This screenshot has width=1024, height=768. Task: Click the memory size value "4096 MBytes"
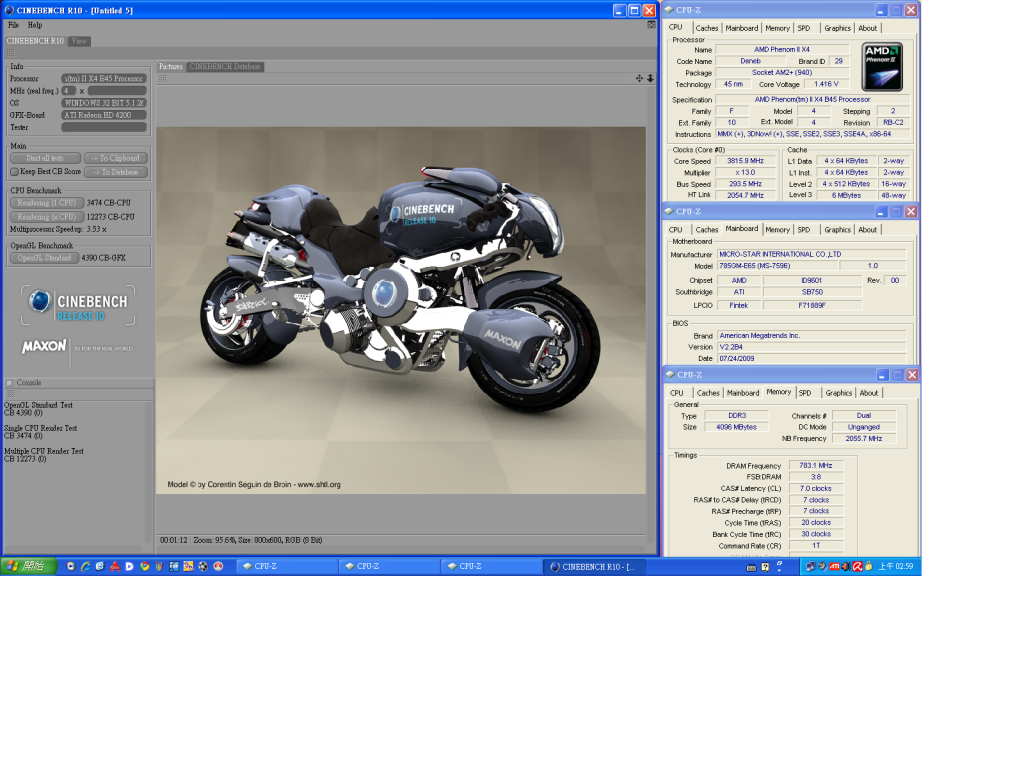pyautogui.click(x=737, y=427)
